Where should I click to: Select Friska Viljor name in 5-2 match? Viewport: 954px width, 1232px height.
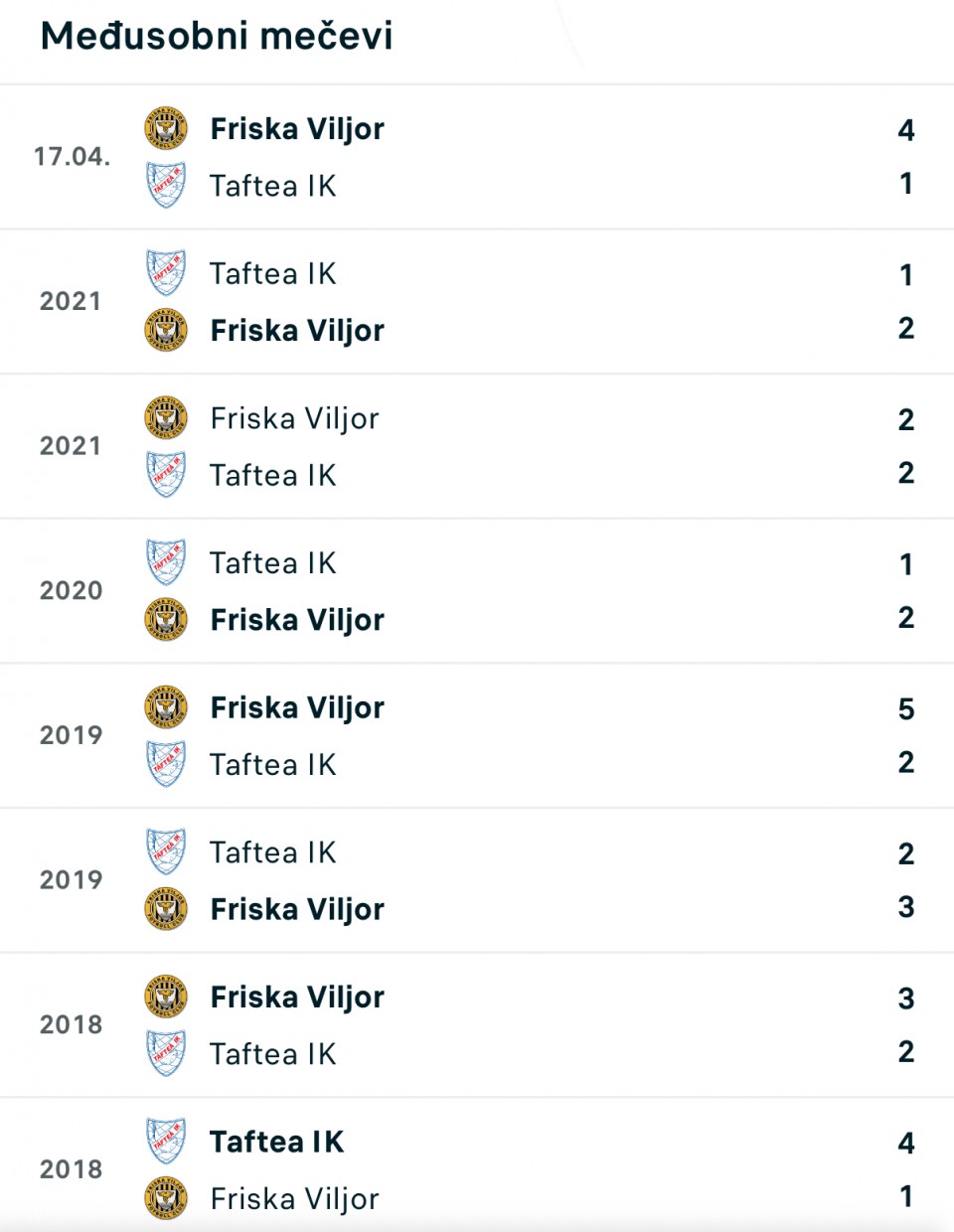click(x=297, y=708)
